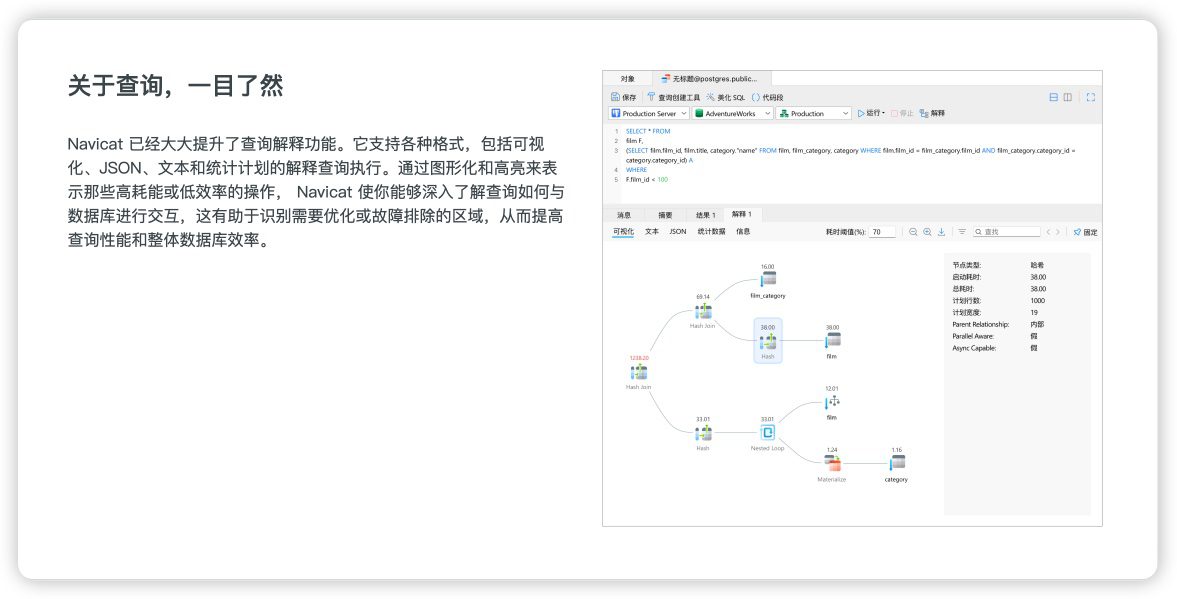This screenshot has height=599, width=1177.
Task: Click the 运行 run button
Action: tap(870, 114)
